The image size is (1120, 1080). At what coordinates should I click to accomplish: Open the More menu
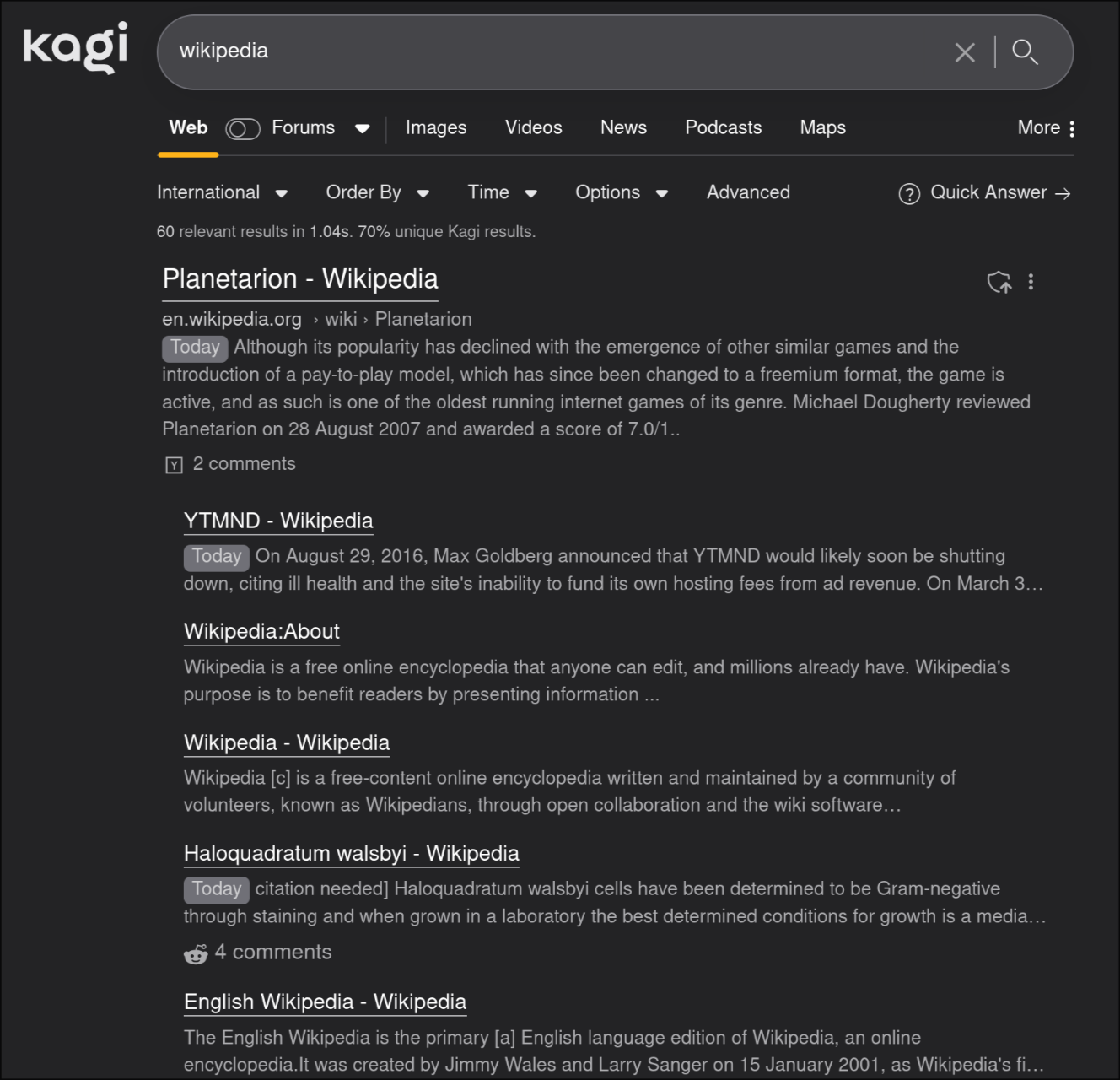click(1046, 128)
